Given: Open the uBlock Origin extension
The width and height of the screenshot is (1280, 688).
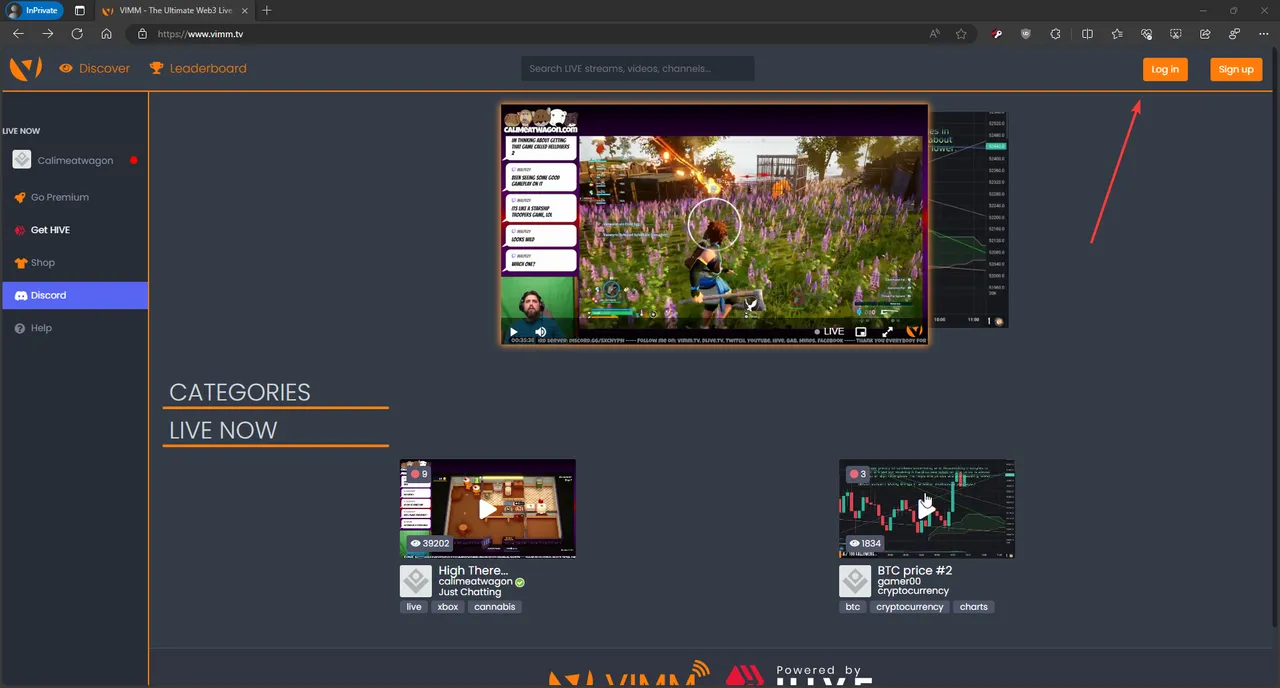Looking at the screenshot, I should [1026, 33].
